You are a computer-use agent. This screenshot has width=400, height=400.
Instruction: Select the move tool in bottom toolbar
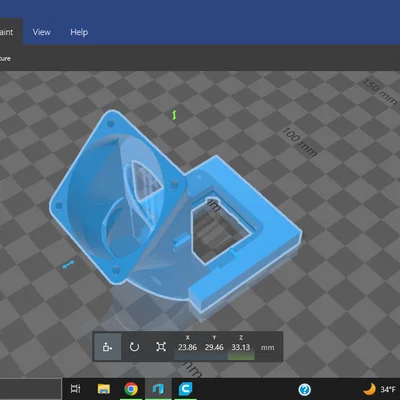[x=107, y=347]
